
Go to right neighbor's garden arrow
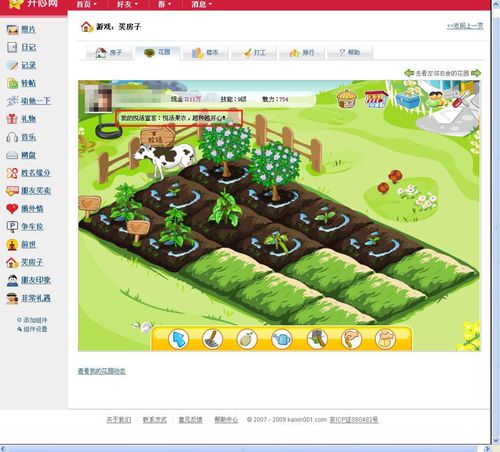476,73
